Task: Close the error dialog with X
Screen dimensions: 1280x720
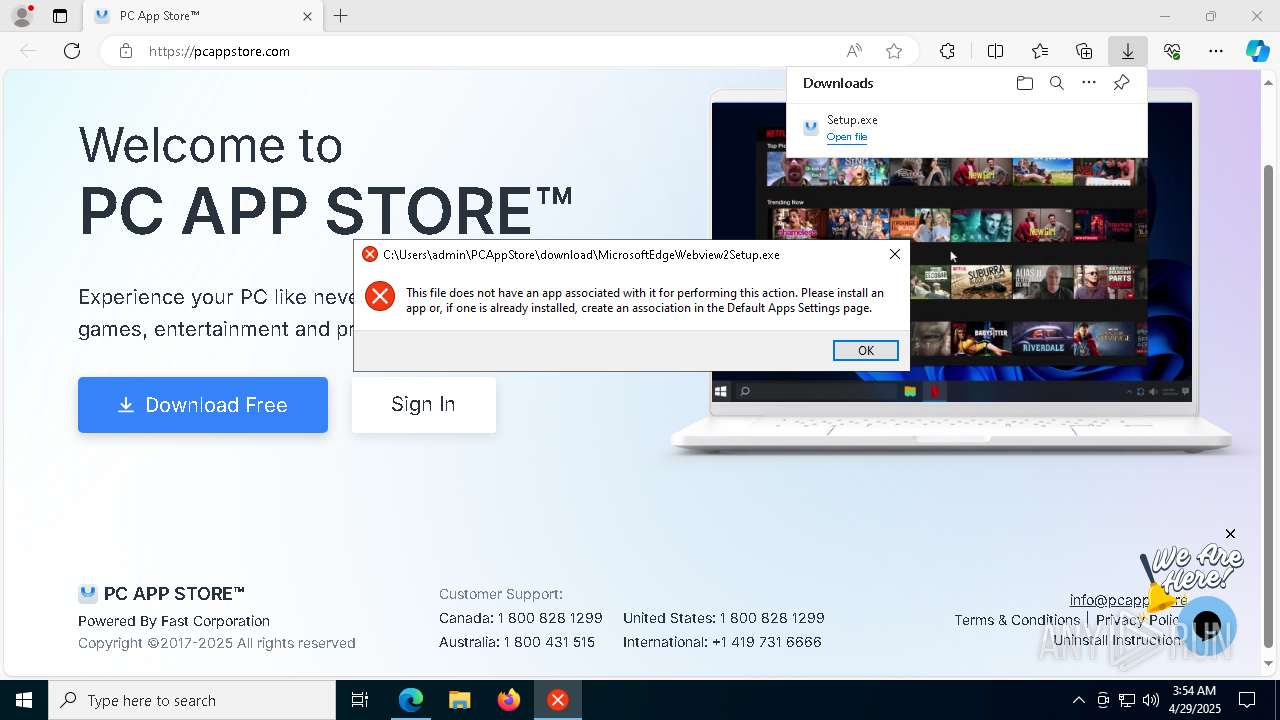Action: pos(895,254)
